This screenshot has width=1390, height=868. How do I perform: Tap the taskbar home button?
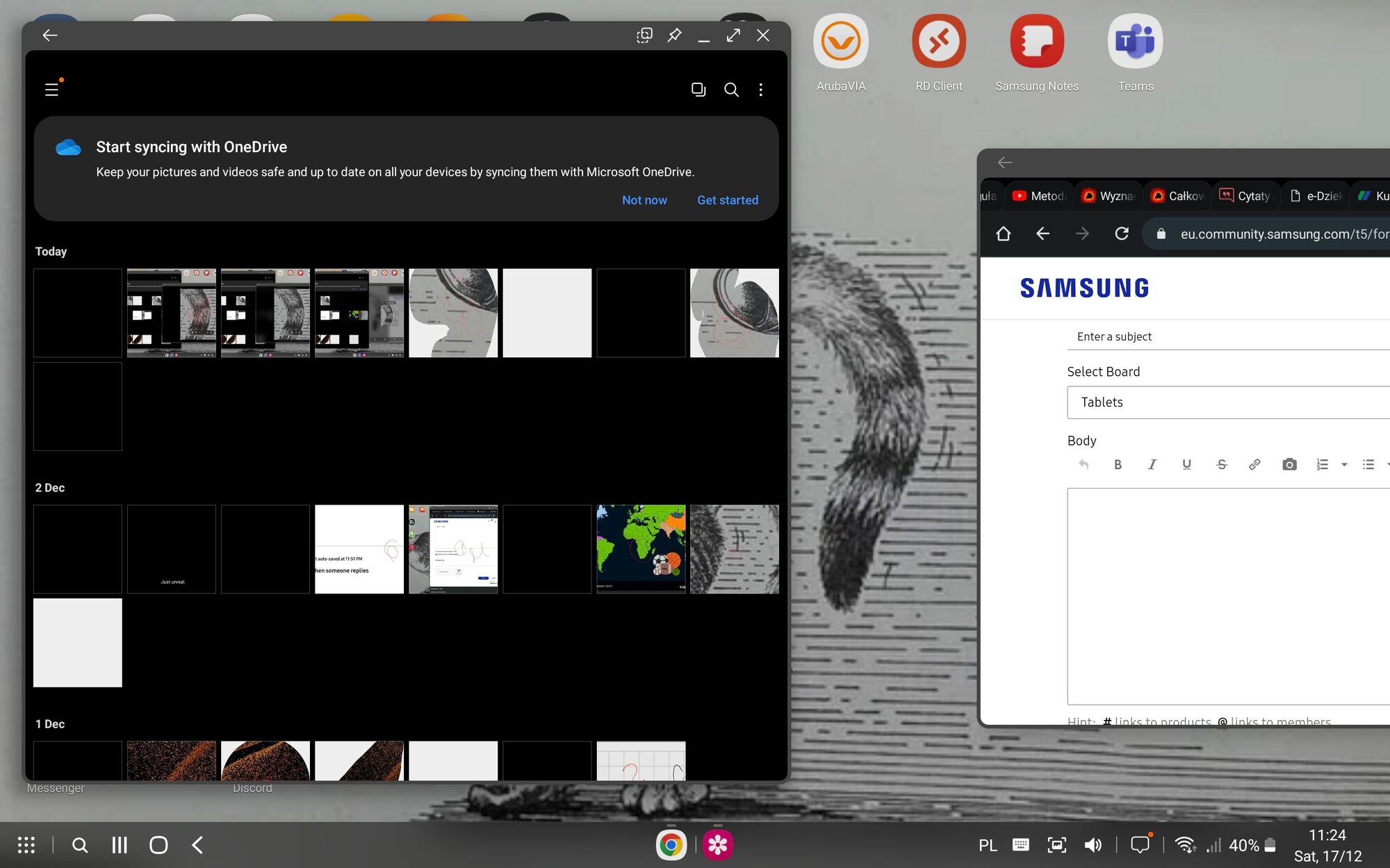pyautogui.click(x=158, y=845)
